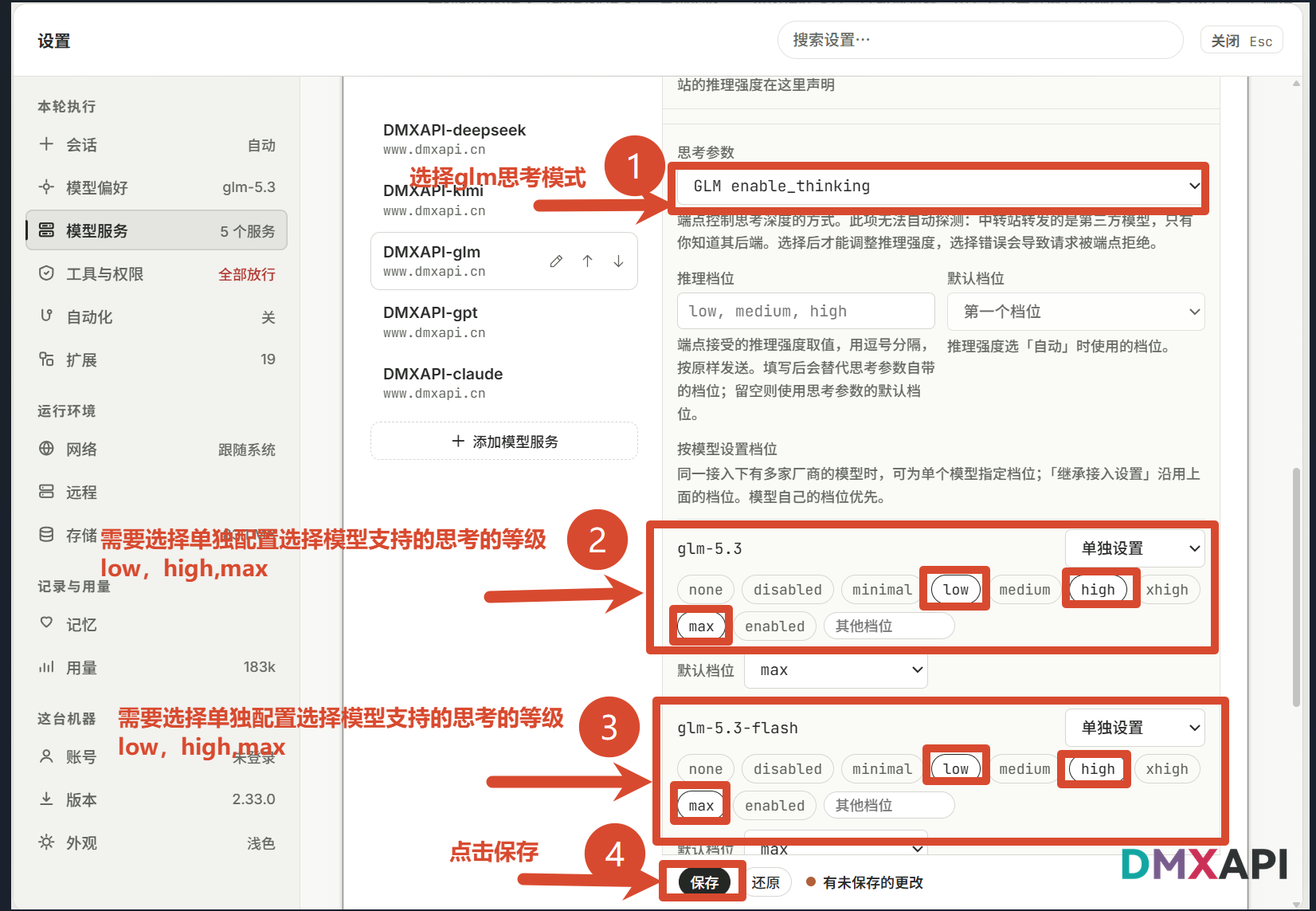Click the 网络 globe icon
The image size is (1316, 911).
click(x=46, y=449)
